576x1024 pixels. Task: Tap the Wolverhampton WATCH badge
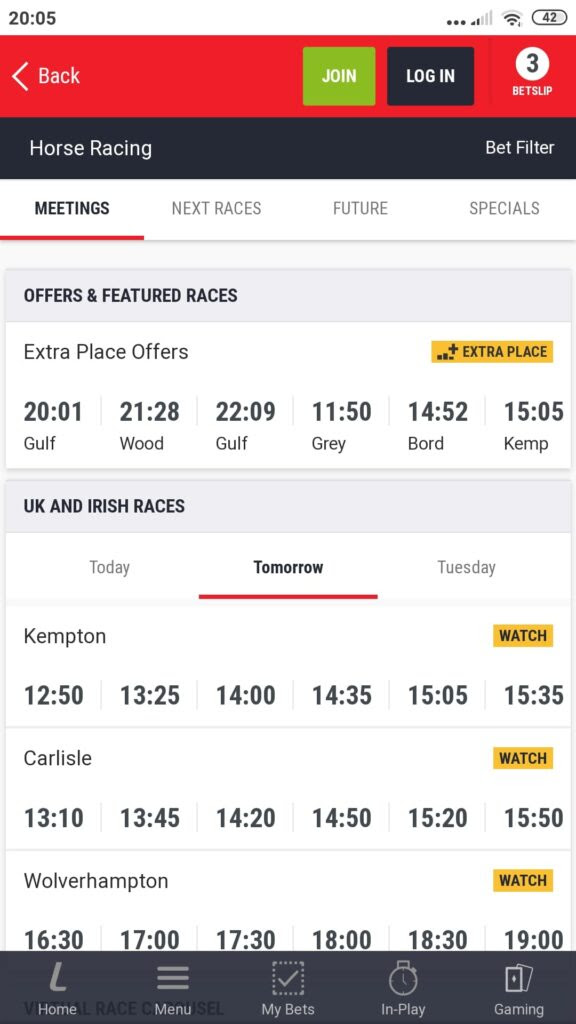tap(523, 880)
